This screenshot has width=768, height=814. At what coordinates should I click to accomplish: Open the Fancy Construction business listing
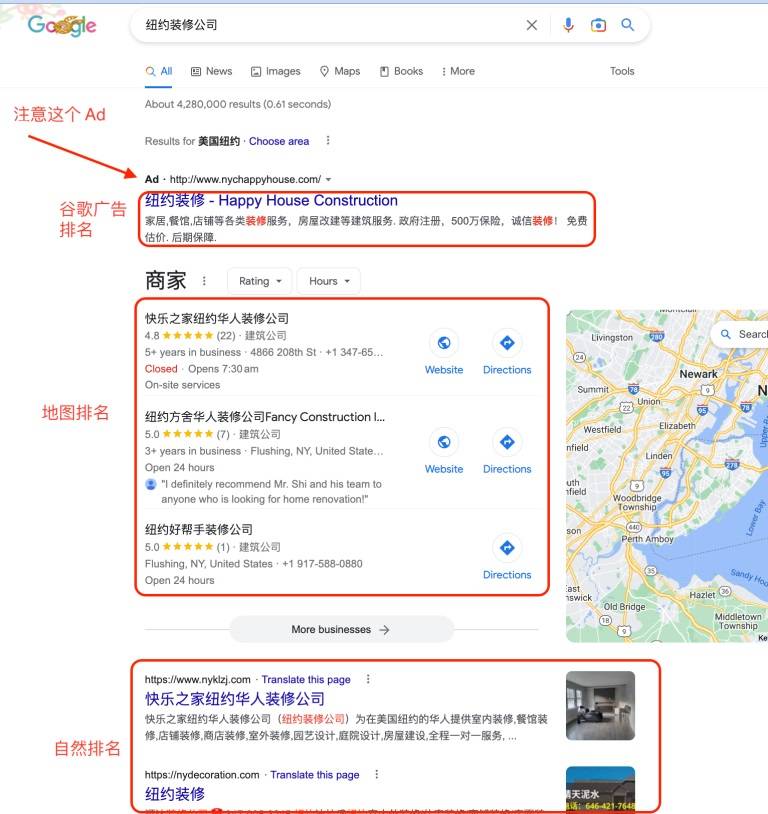point(265,417)
